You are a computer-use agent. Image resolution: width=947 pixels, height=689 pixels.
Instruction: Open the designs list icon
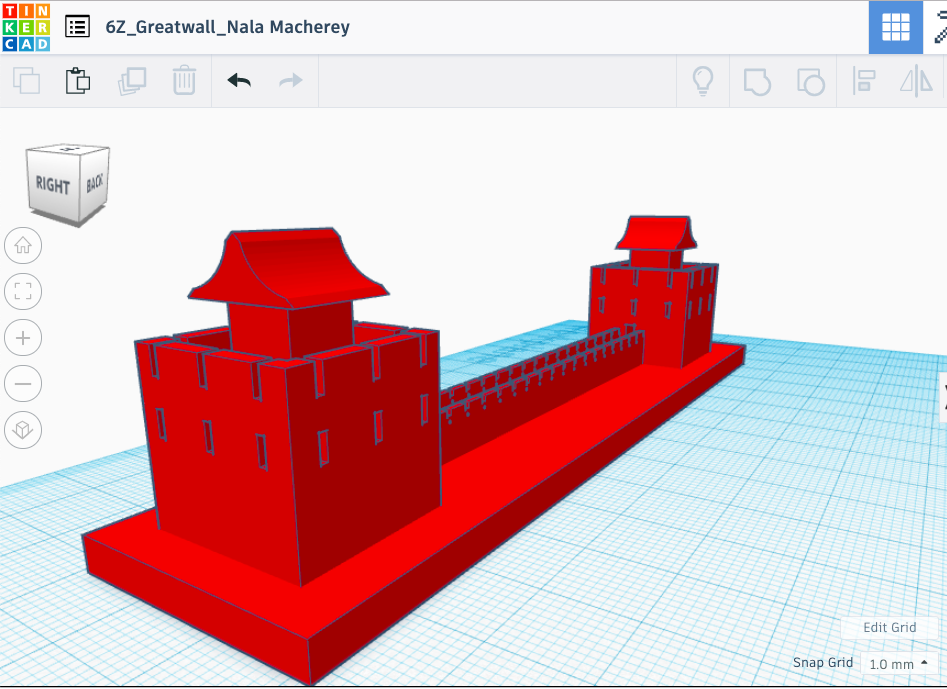(78, 27)
